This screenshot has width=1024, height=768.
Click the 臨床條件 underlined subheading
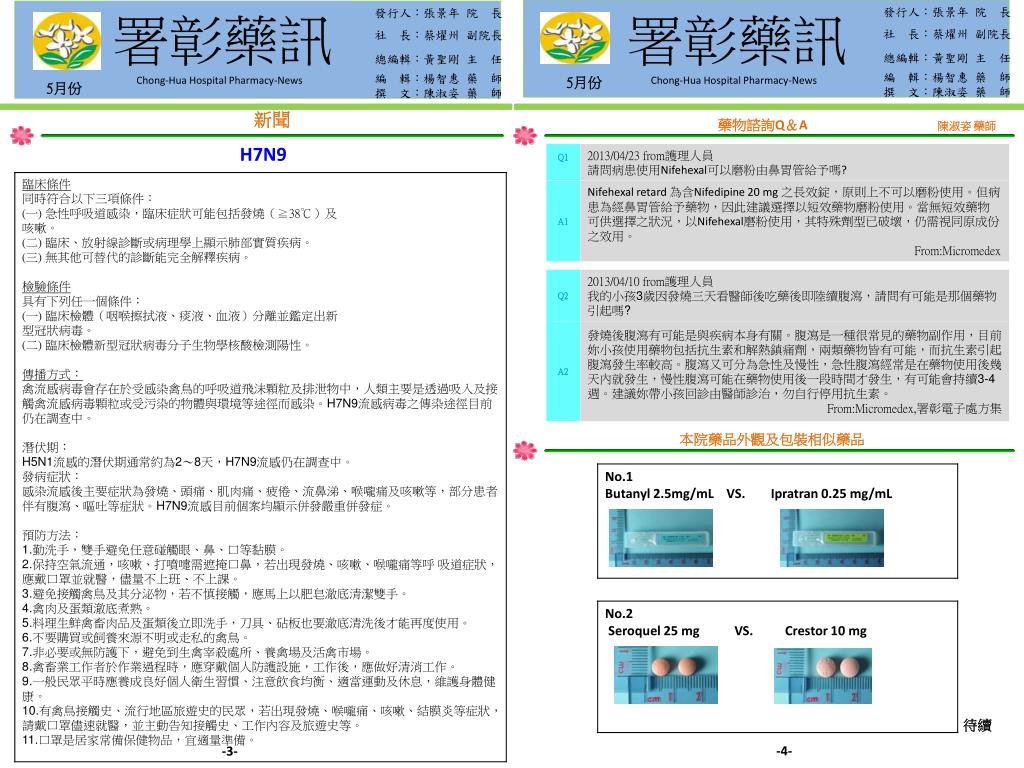coord(46,184)
